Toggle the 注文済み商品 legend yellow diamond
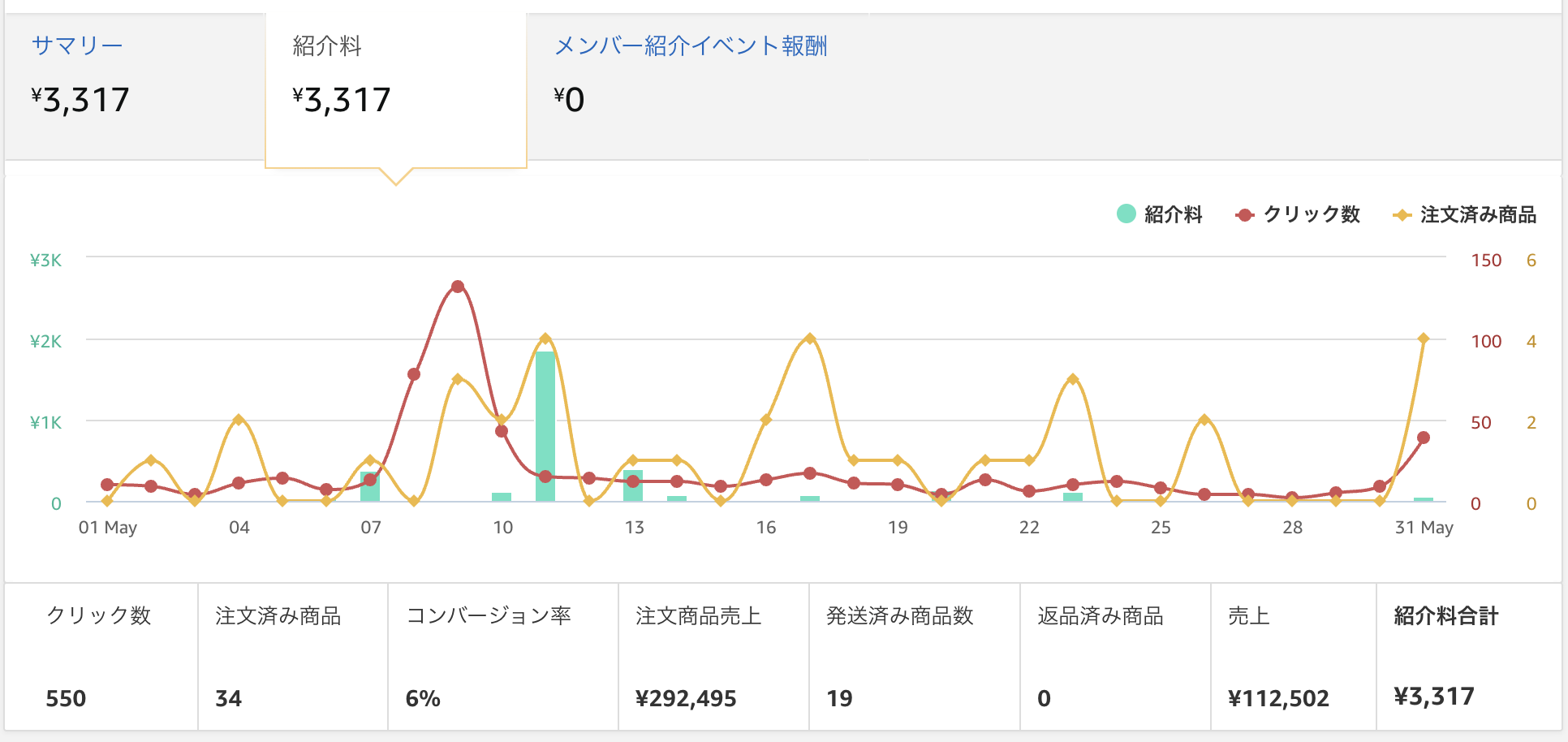The image size is (1568, 742). [x=1402, y=215]
